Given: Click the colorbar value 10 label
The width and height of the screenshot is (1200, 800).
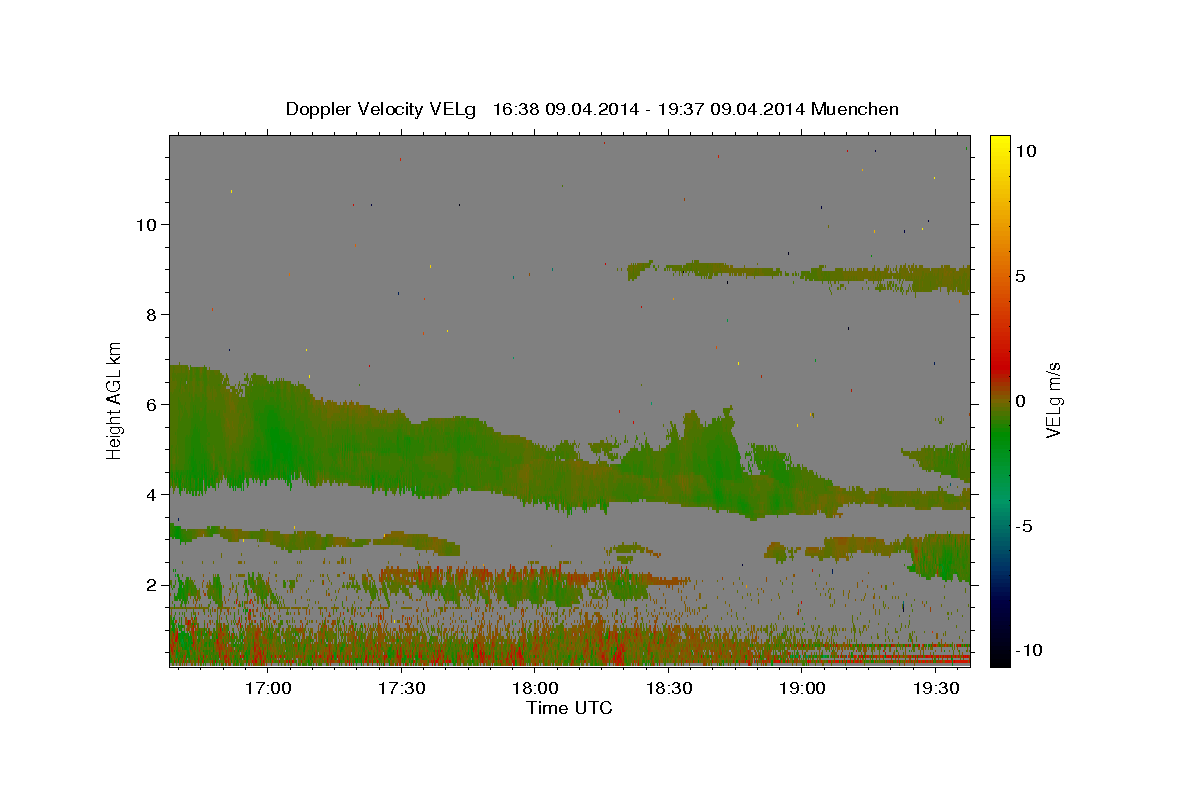Looking at the screenshot, I should click(1025, 151).
